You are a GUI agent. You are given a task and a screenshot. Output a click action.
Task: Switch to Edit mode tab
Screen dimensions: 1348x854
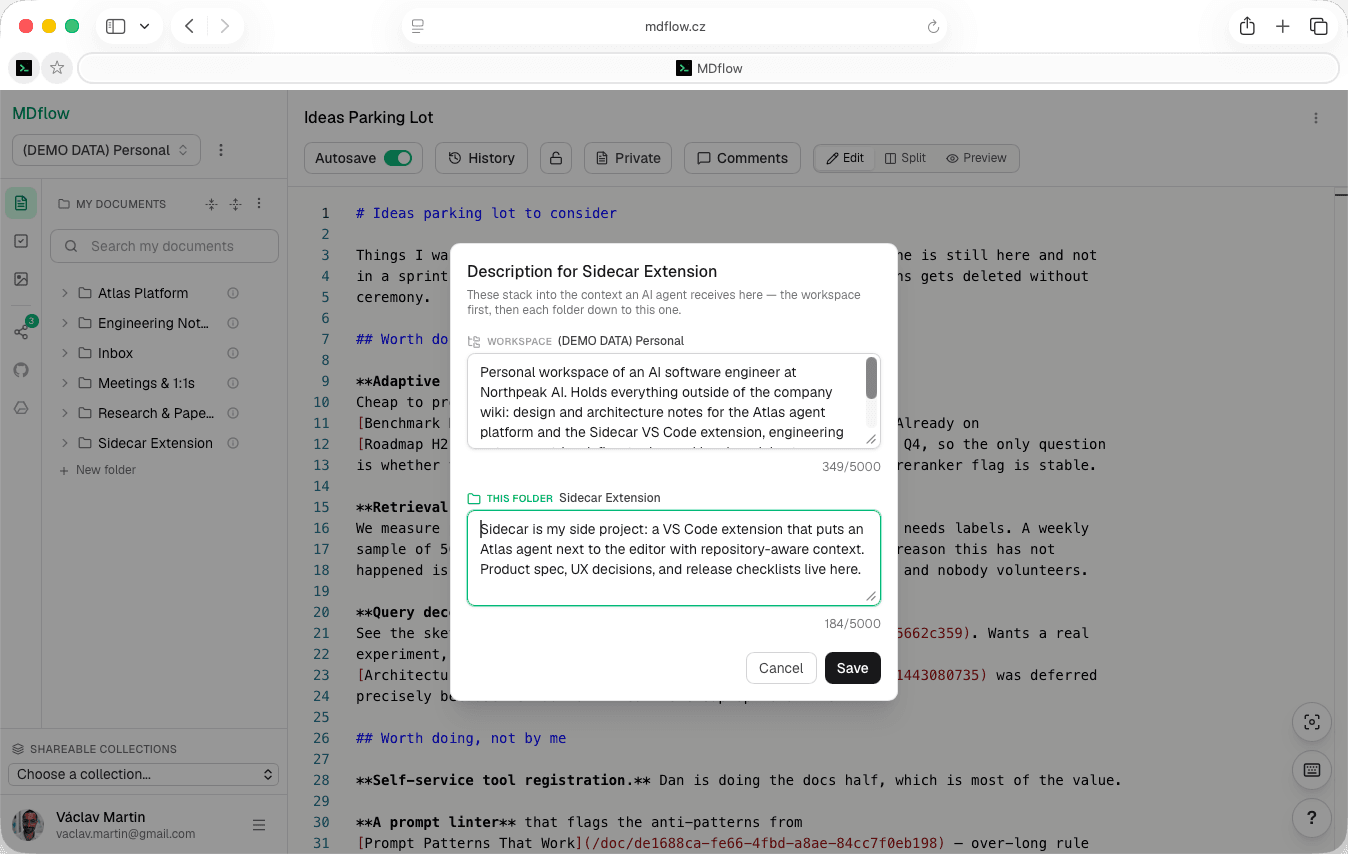click(x=845, y=158)
